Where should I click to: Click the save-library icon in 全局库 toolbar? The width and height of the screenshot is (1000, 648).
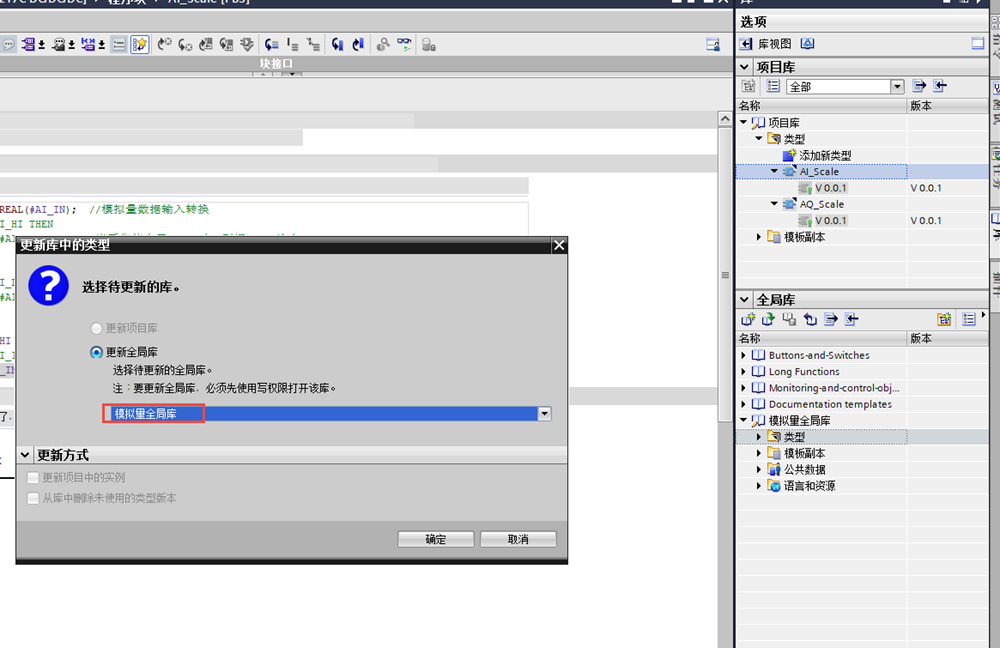789,319
